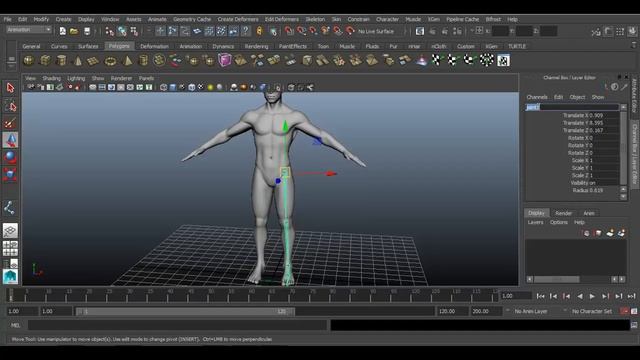This screenshot has width=640, height=360.
Task: Switch to single perspective view layout
Action: [x=10, y=231]
